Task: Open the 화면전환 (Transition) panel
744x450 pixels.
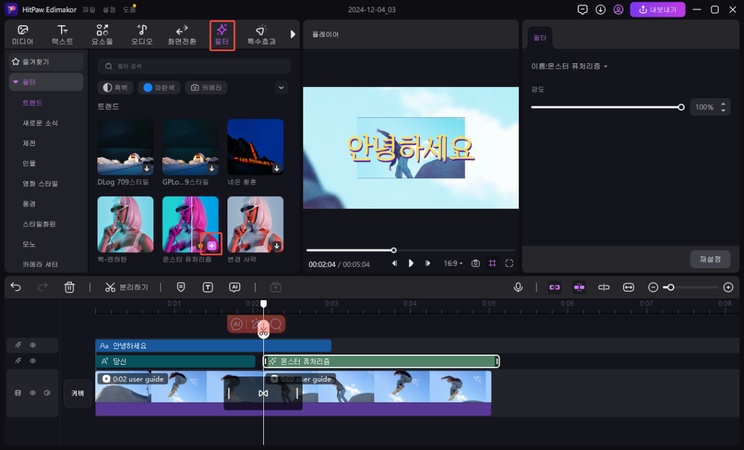Action: click(x=182, y=35)
